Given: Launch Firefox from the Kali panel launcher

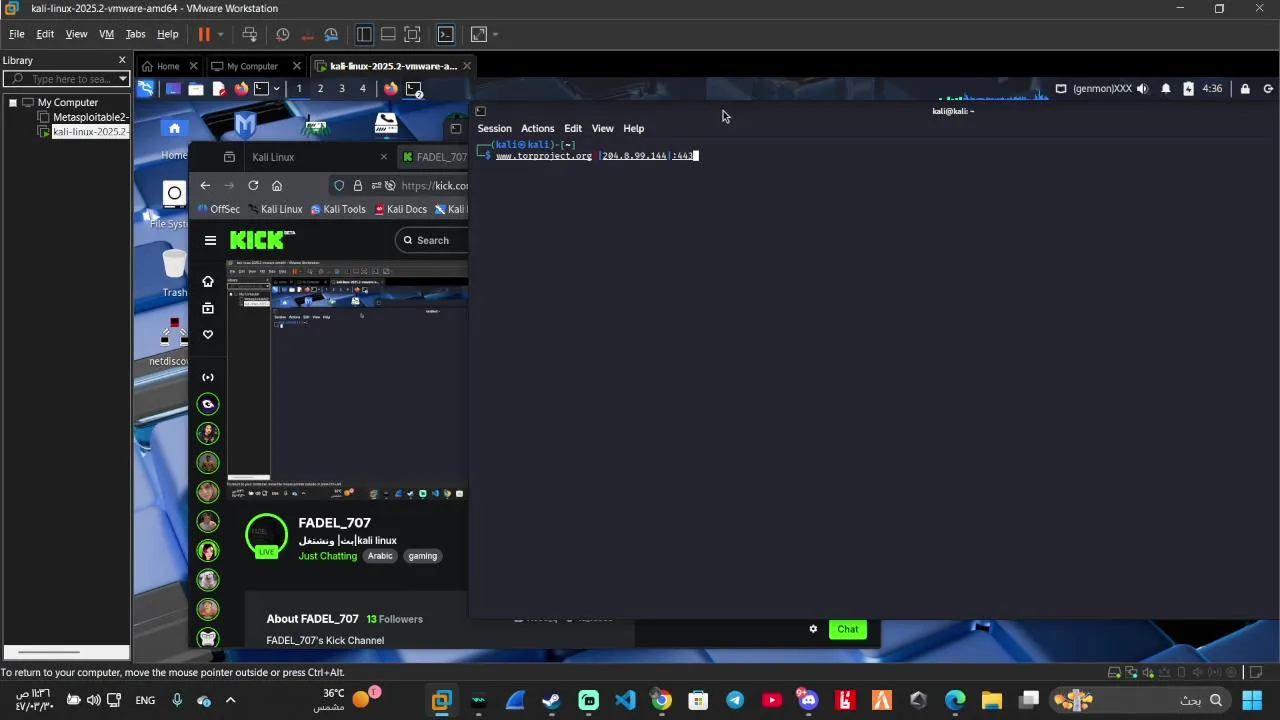Looking at the screenshot, I should click(241, 89).
